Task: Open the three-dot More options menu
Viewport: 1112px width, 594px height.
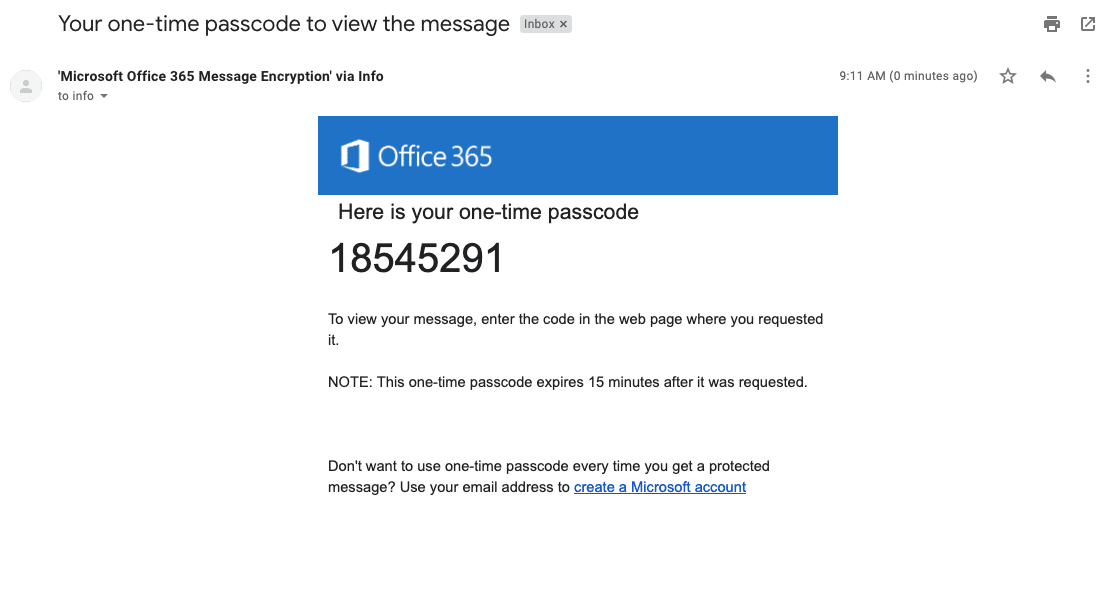Action: (1088, 76)
